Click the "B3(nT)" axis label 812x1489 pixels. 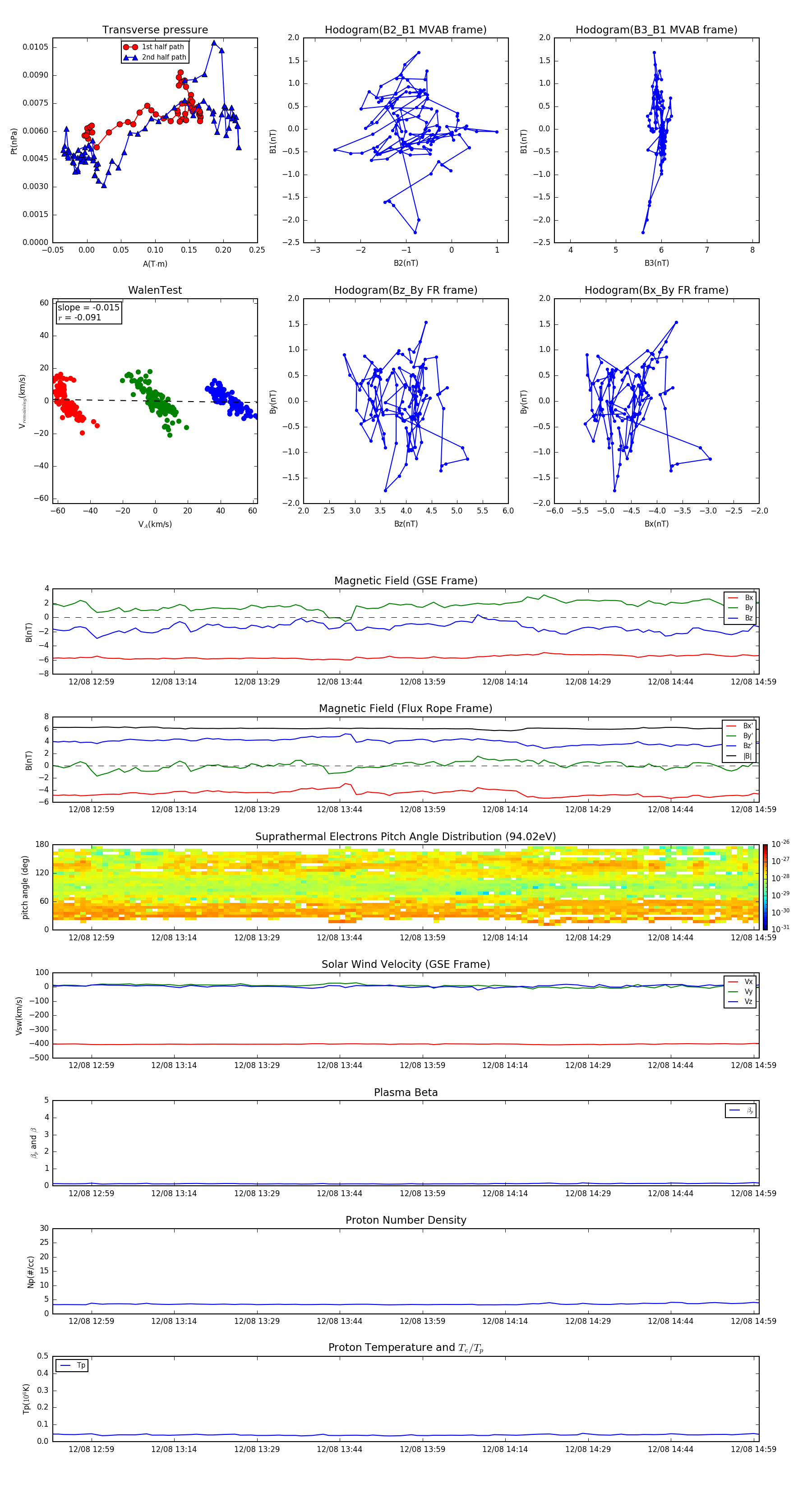[656, 263]
